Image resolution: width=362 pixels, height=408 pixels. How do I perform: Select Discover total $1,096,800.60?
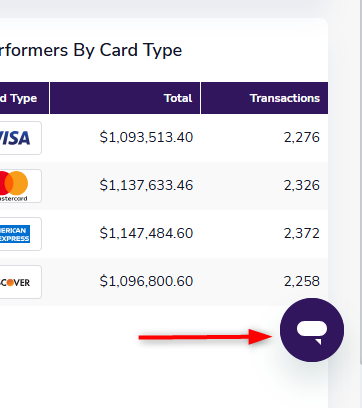[146, 281]
